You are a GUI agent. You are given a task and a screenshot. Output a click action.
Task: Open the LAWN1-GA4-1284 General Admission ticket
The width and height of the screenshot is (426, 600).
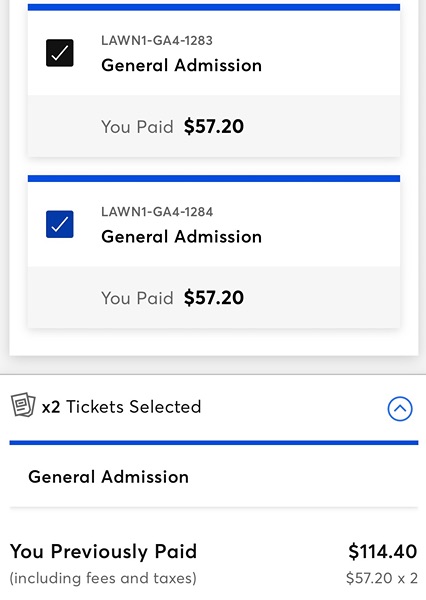214,224
